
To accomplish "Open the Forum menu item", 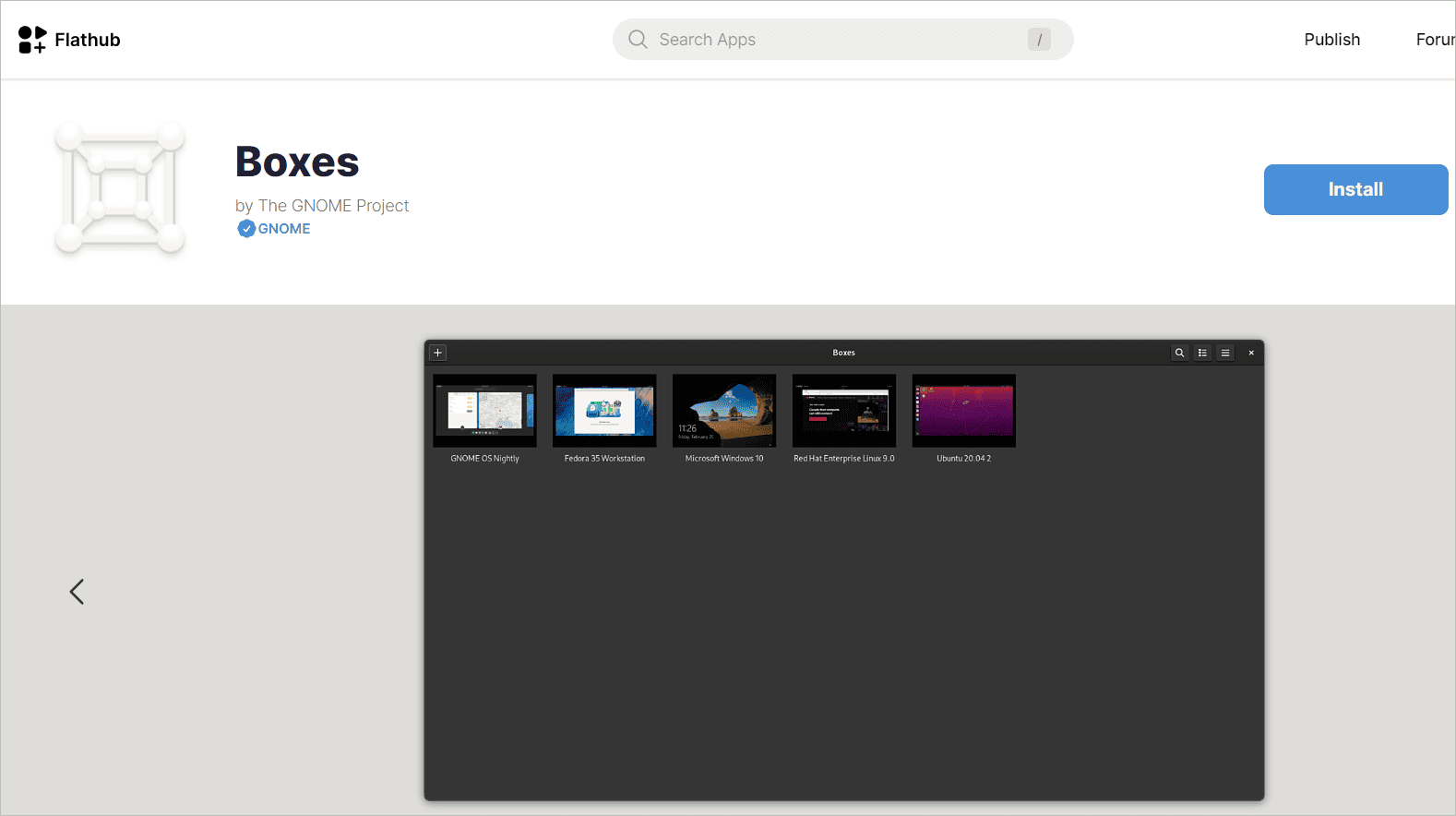I will 1436,40.
